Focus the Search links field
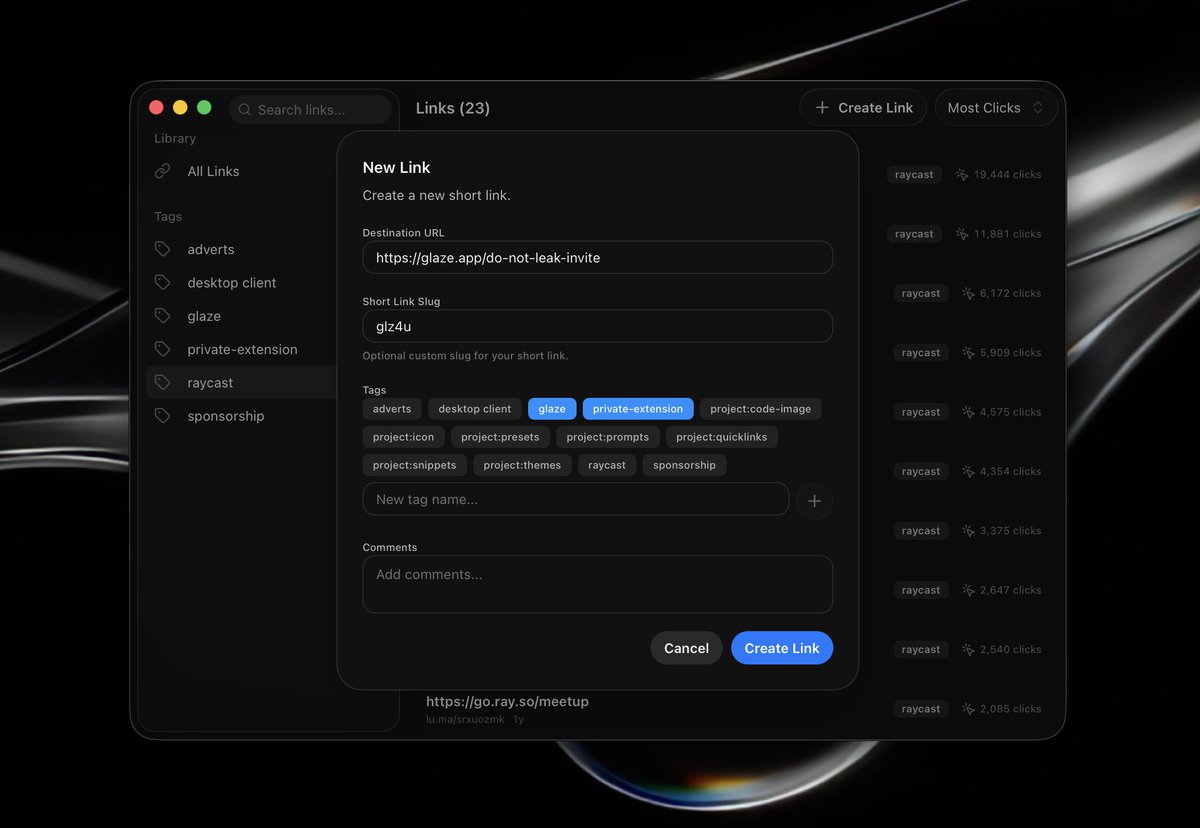This screenshot has width=1200, height=828. pos(310,109)
